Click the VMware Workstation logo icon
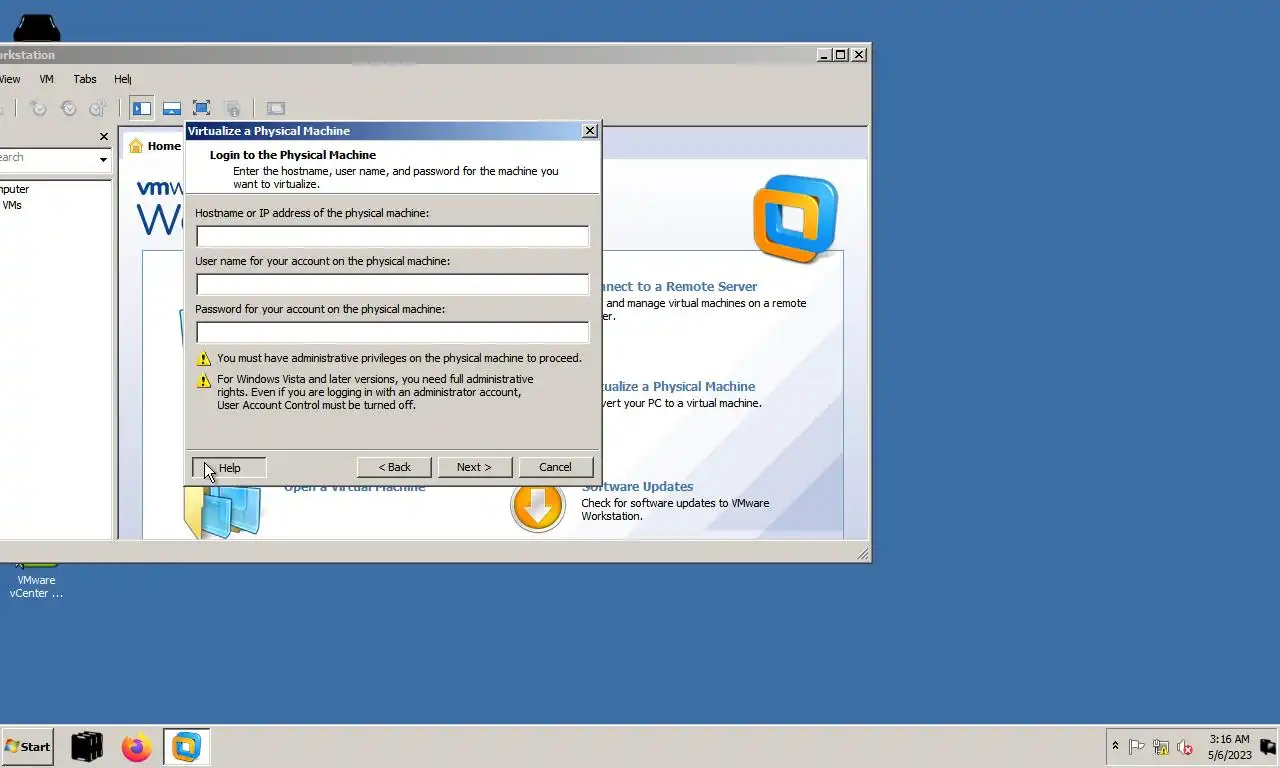Screen dimensions: 1280x768 [795, 218]
